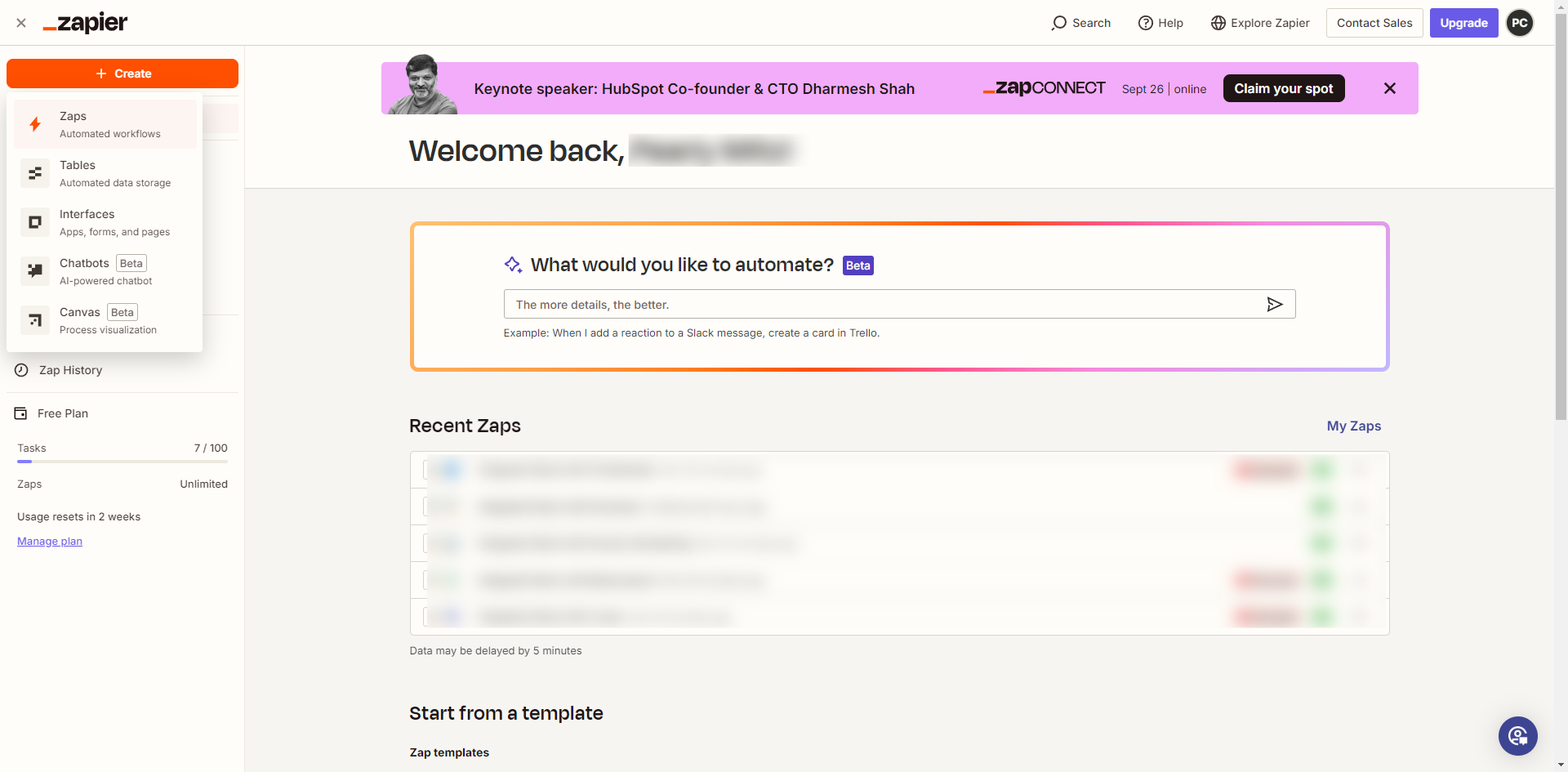Screen dimensions: 1568x772
Task: Click 'Data may be delayed by 5 minutes'
Action: coord(496,651)
